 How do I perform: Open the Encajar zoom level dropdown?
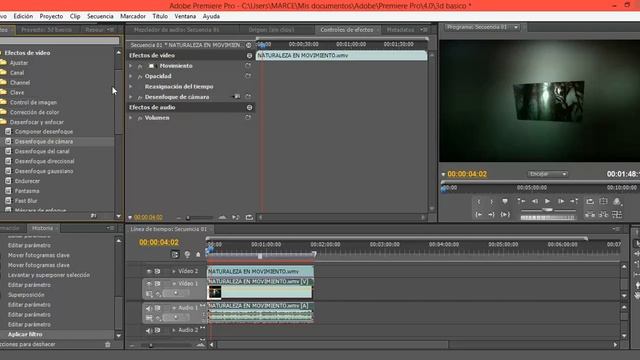(x=548, y=174)
